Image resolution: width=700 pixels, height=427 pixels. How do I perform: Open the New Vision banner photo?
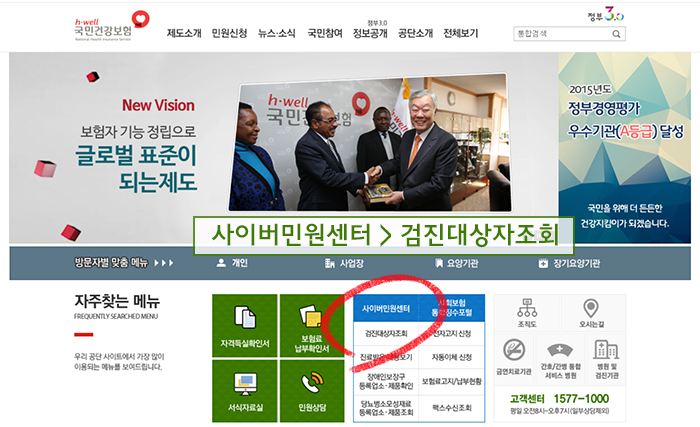tap(370, 142)
